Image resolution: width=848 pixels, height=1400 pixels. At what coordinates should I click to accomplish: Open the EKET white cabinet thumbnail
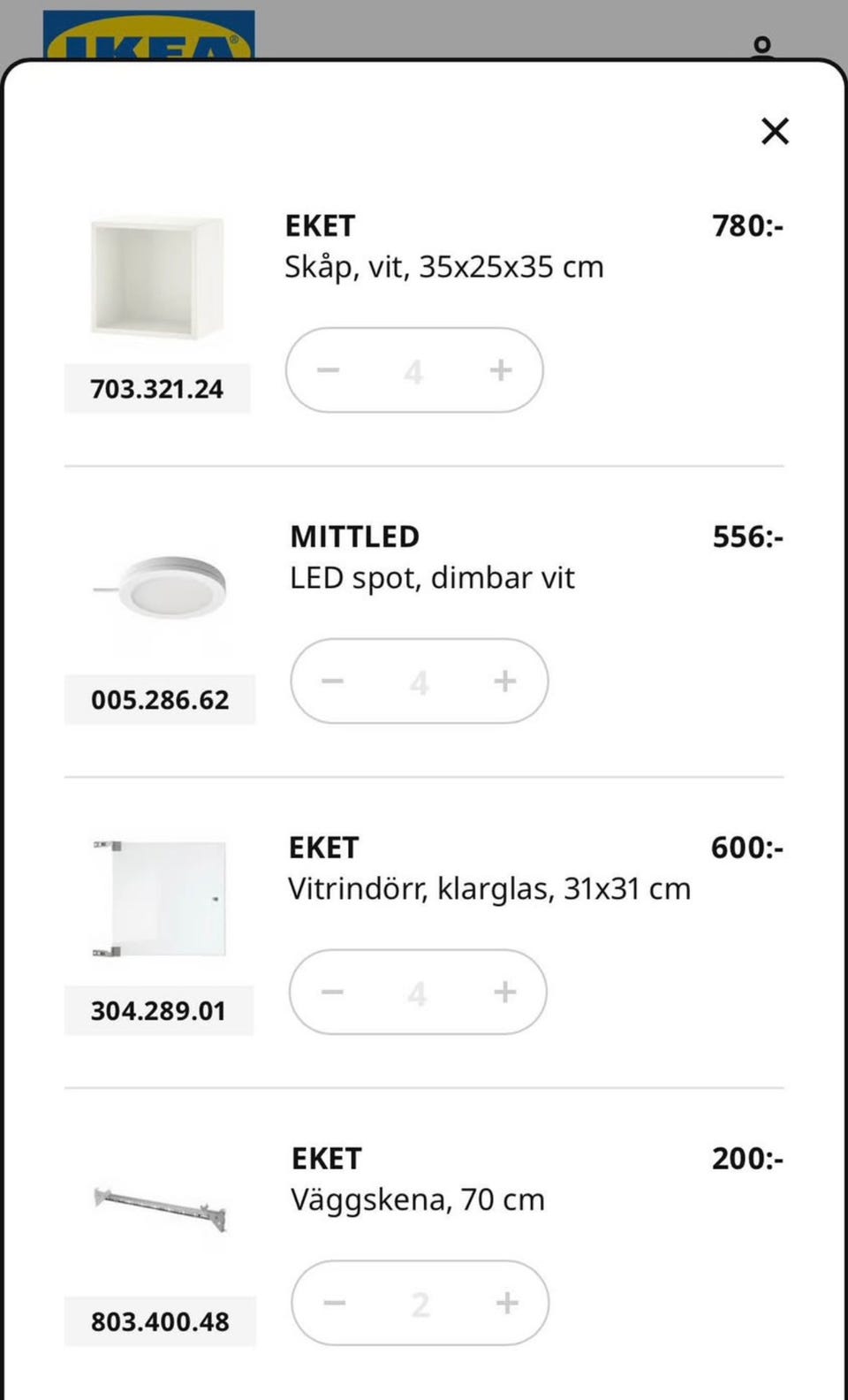[157, 277]
